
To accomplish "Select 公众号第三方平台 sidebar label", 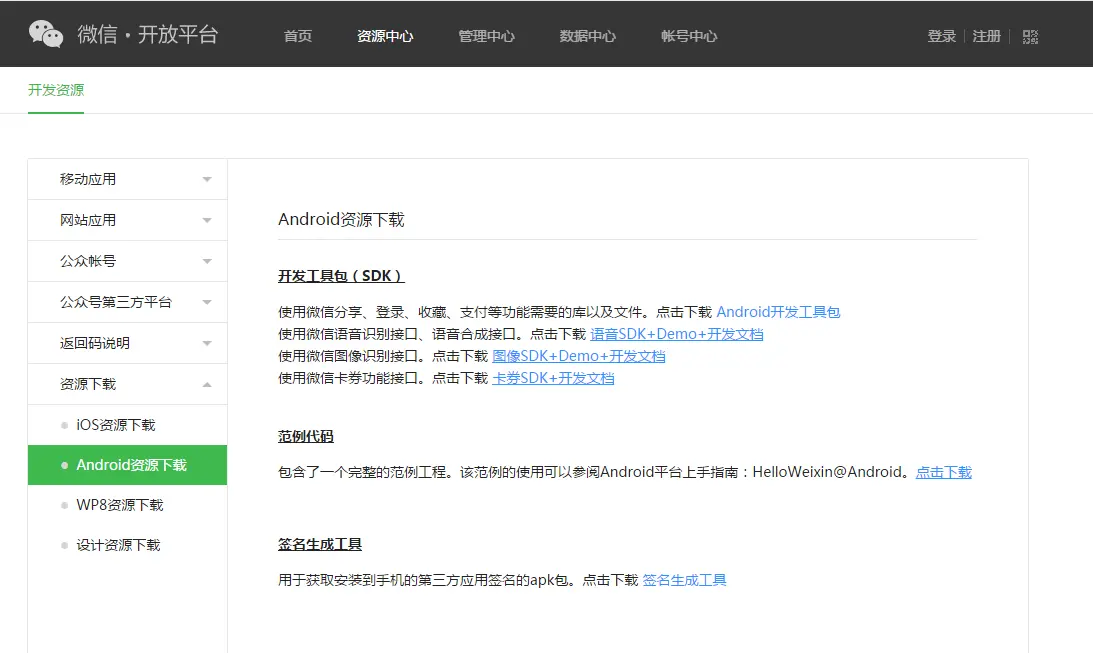I will (116, 302).
